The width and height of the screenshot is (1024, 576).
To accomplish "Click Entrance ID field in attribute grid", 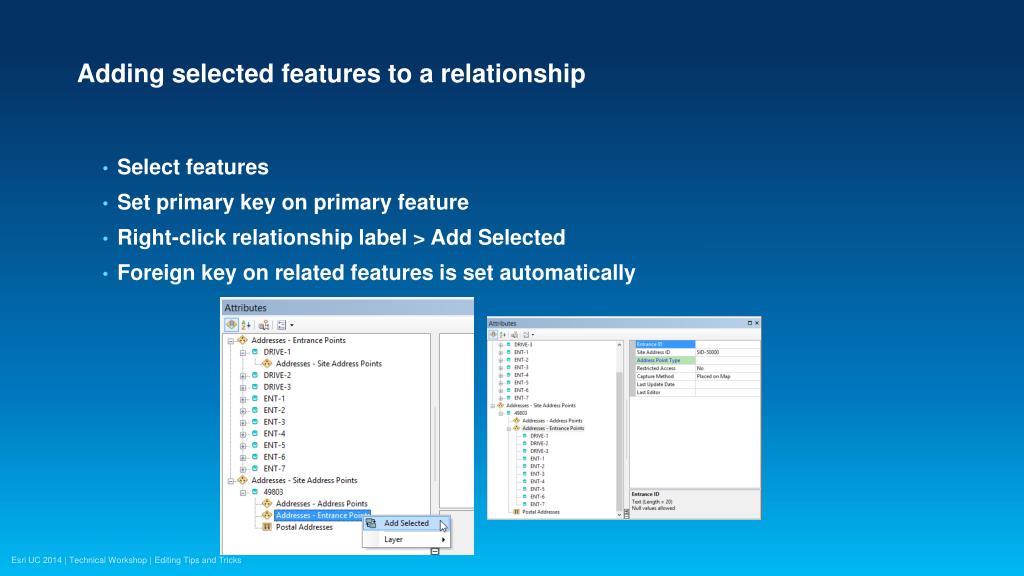I will pos(665,344).
